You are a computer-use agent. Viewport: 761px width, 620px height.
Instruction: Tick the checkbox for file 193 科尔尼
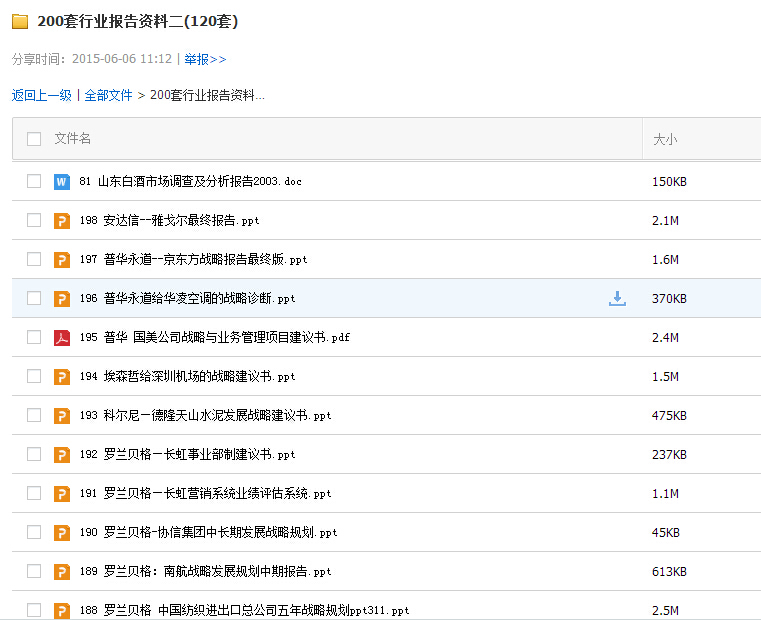tap(34, 416)
